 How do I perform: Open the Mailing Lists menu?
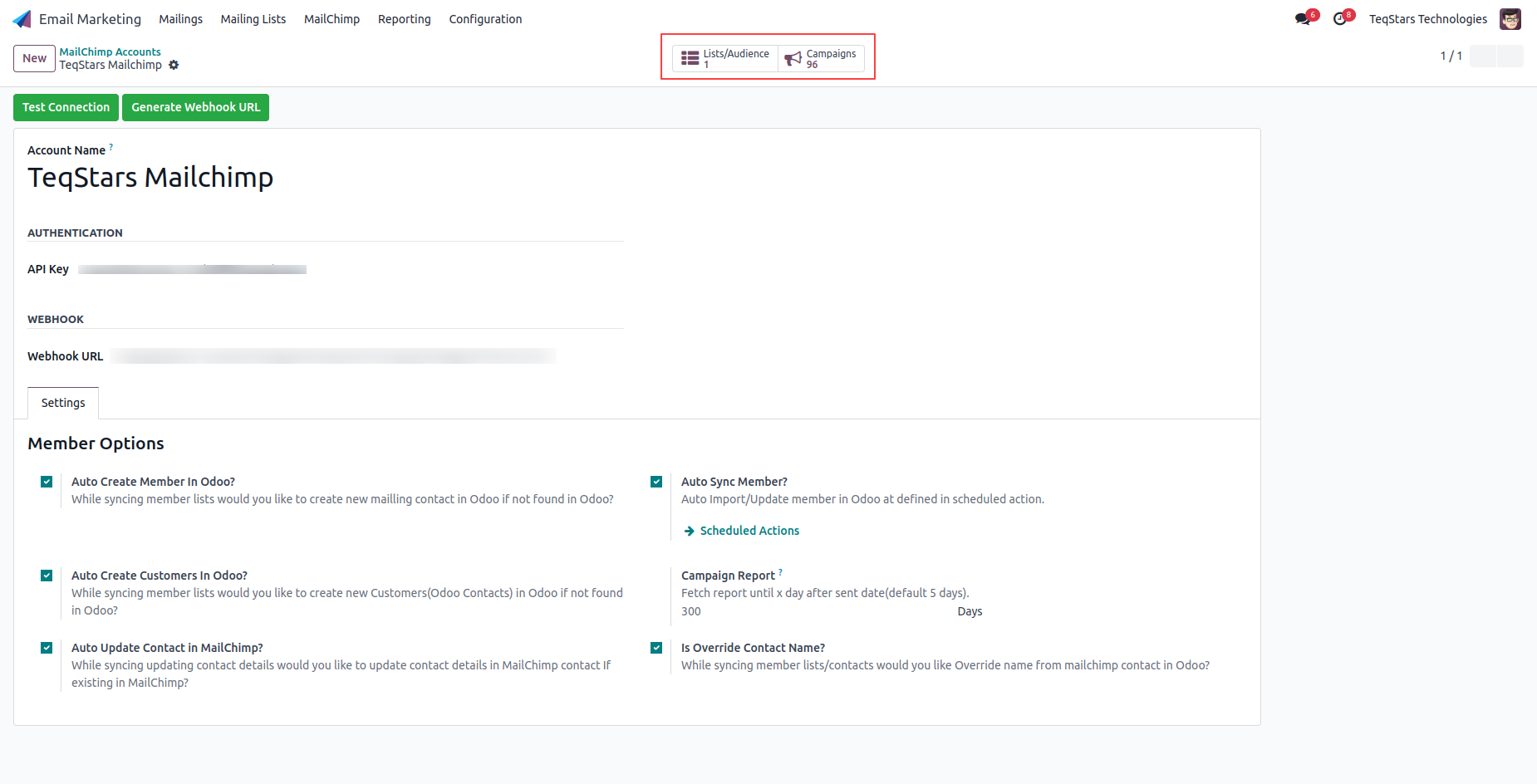pos(253,19)
